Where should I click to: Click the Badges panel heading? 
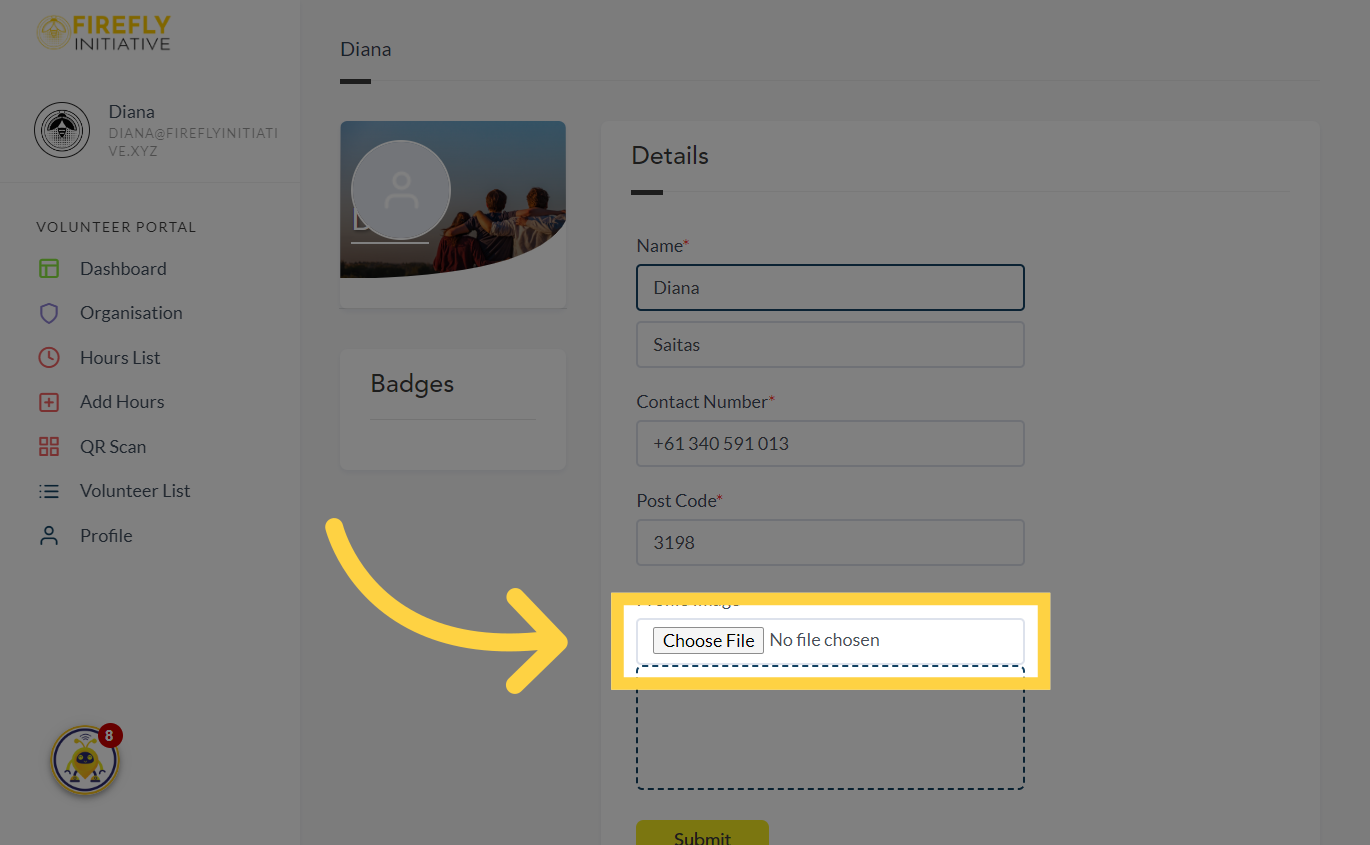[412, 383]
